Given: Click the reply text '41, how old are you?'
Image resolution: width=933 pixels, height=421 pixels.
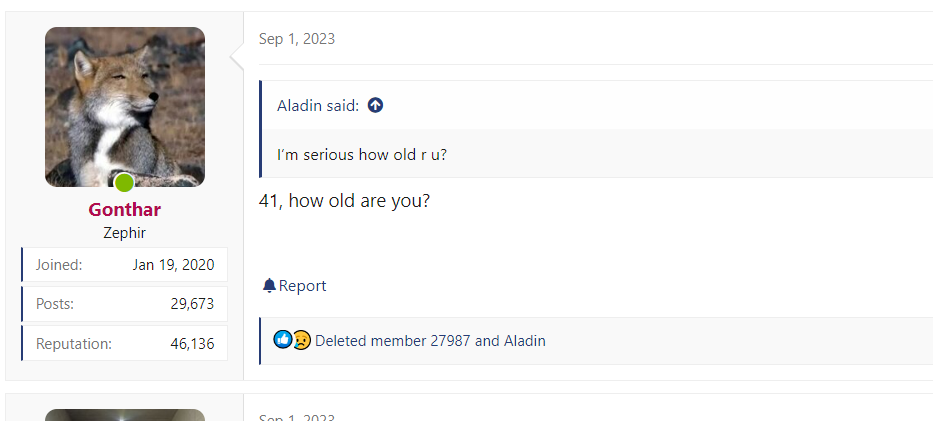Looking at the screenshot, I should (x=345, y=201).
